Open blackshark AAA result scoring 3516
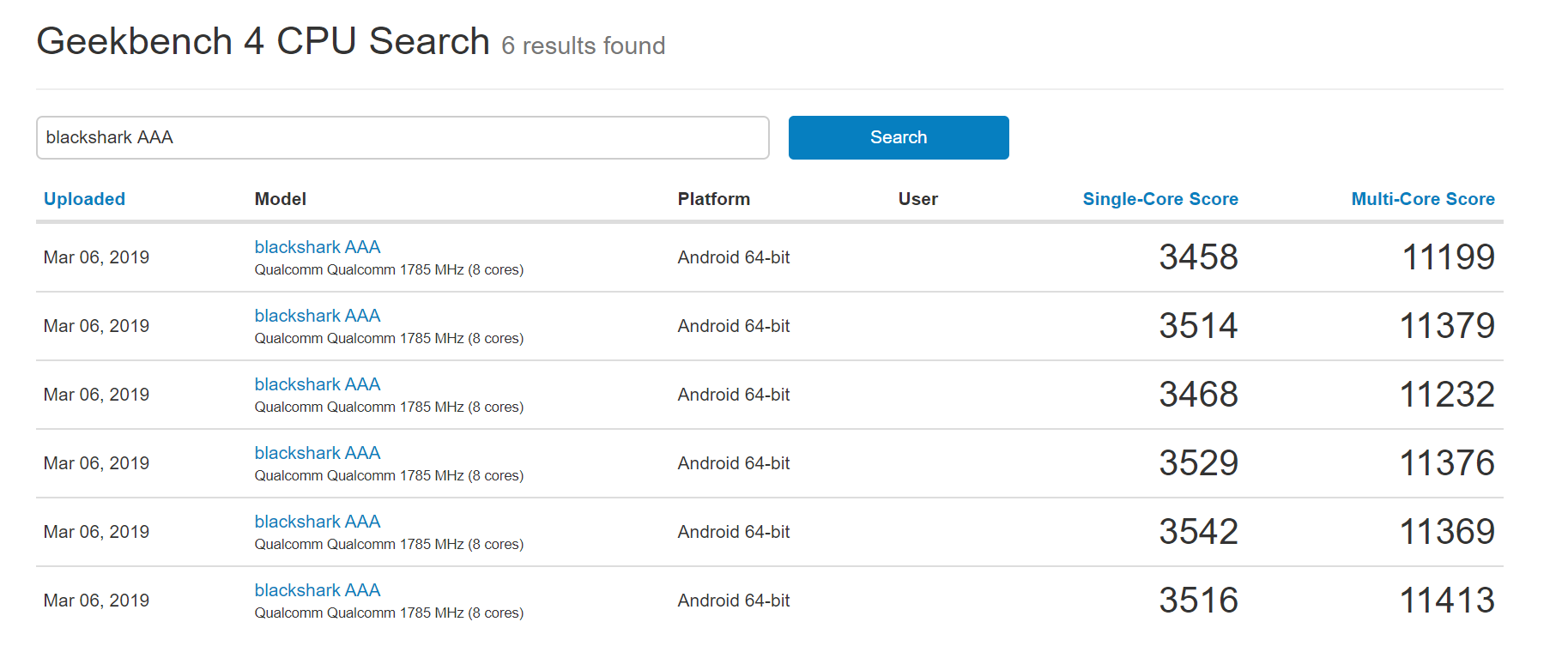1568x652 pixels. point(318,590)
